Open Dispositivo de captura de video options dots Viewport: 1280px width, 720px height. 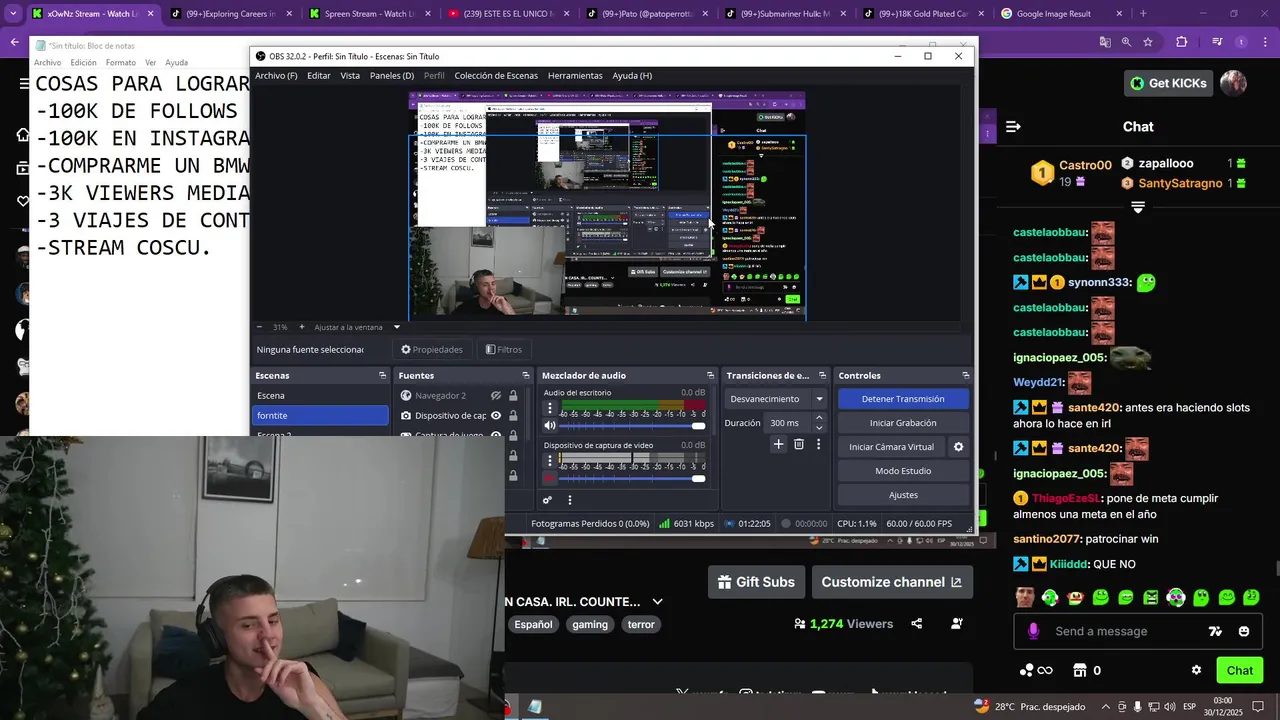(549, 461)
